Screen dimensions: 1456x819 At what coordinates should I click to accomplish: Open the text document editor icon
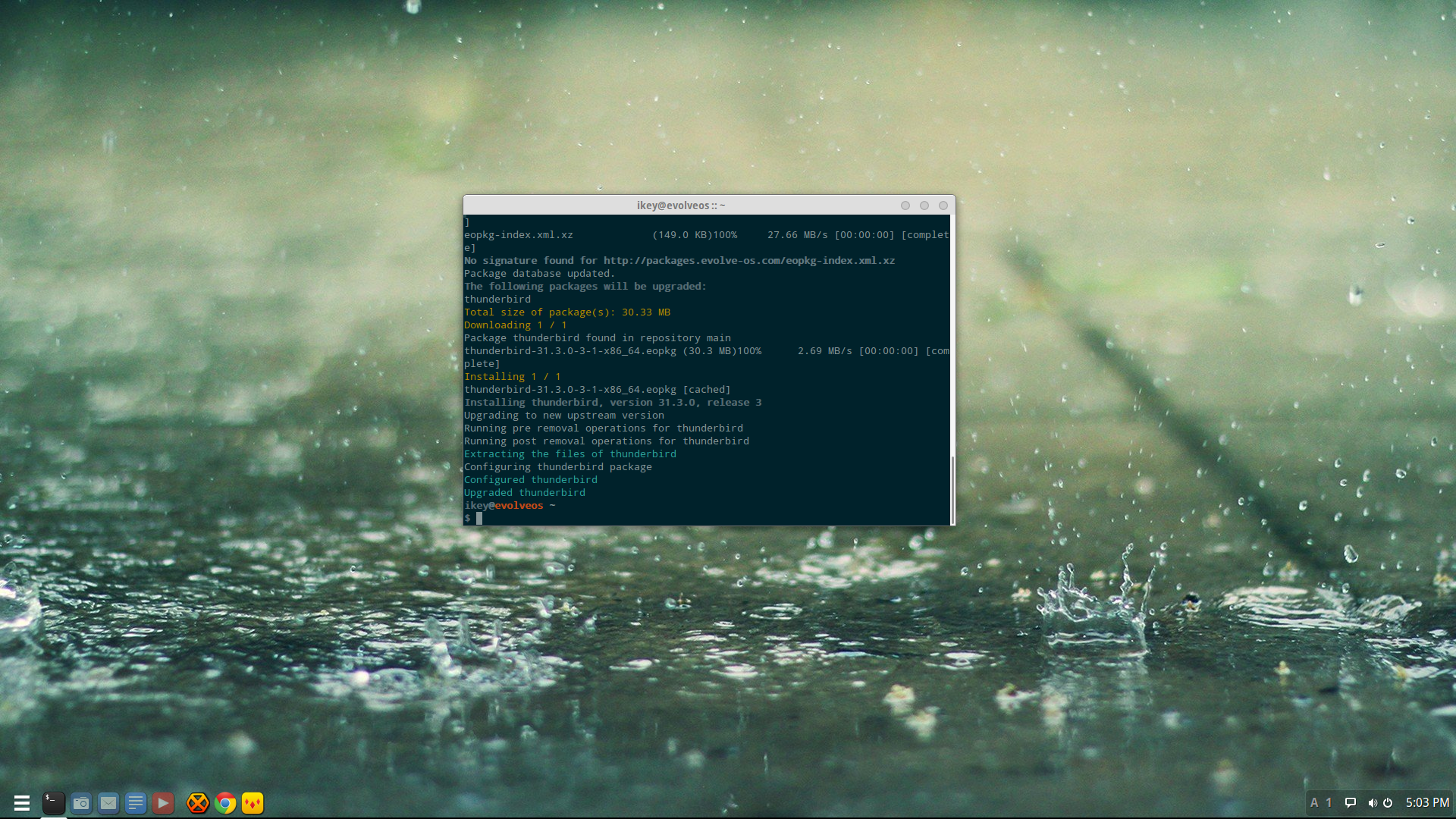pos(136,802)
